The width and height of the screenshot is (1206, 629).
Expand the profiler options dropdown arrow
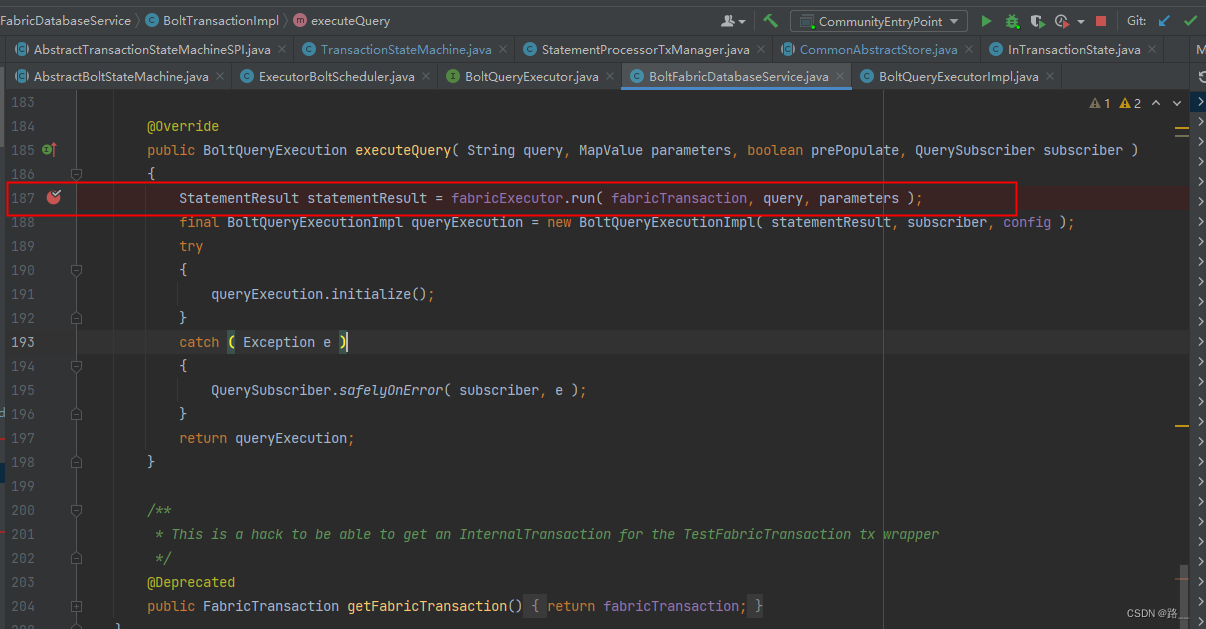point(1080,22)
